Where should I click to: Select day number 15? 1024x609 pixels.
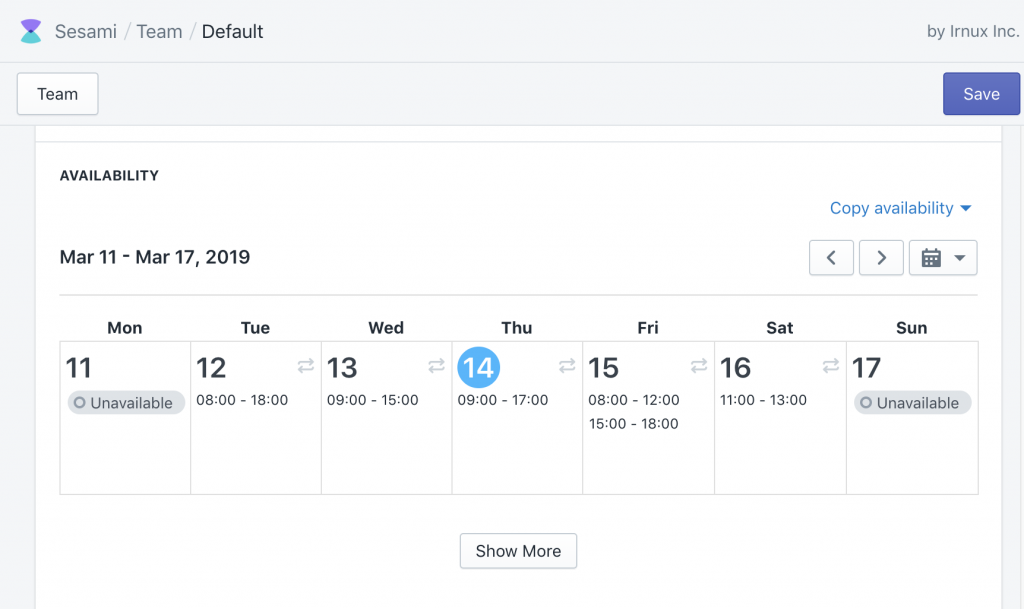pos(603,368)
